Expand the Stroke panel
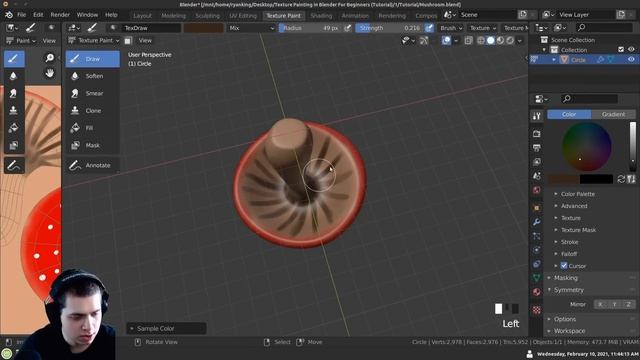 click(569, 242)
